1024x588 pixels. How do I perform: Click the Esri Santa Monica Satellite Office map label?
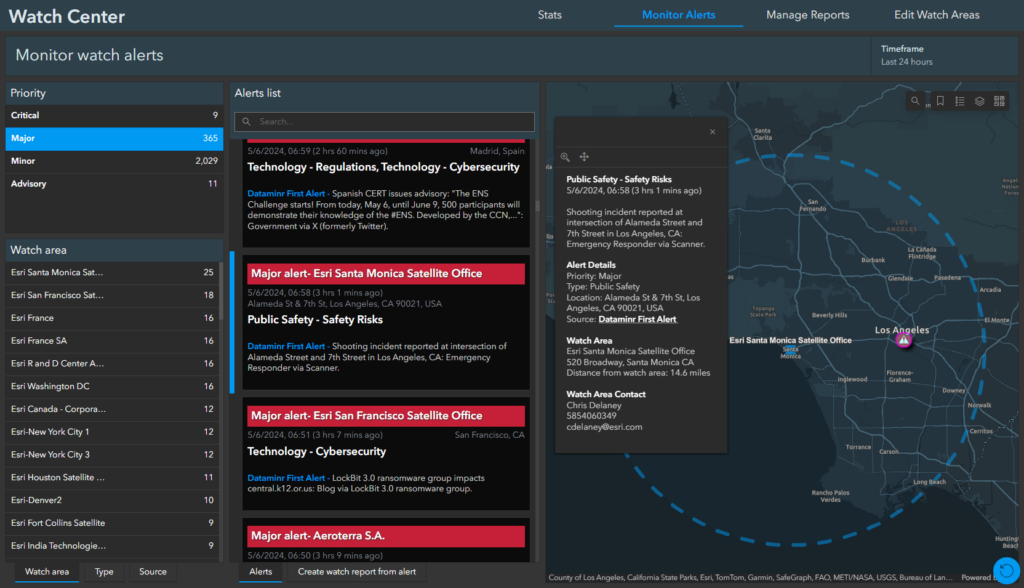tap(790, 340)
